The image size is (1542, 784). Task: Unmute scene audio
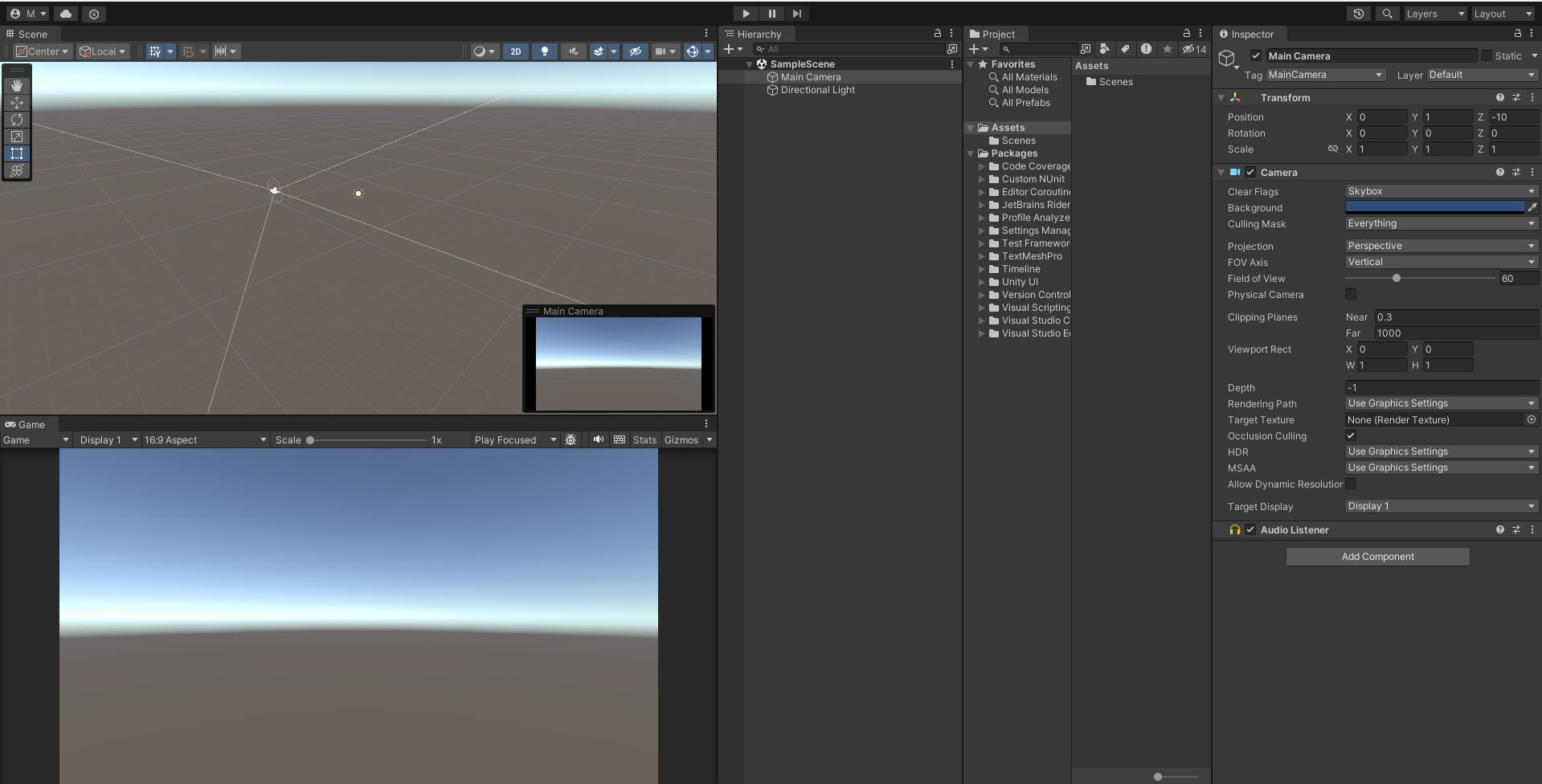(573, 51)
